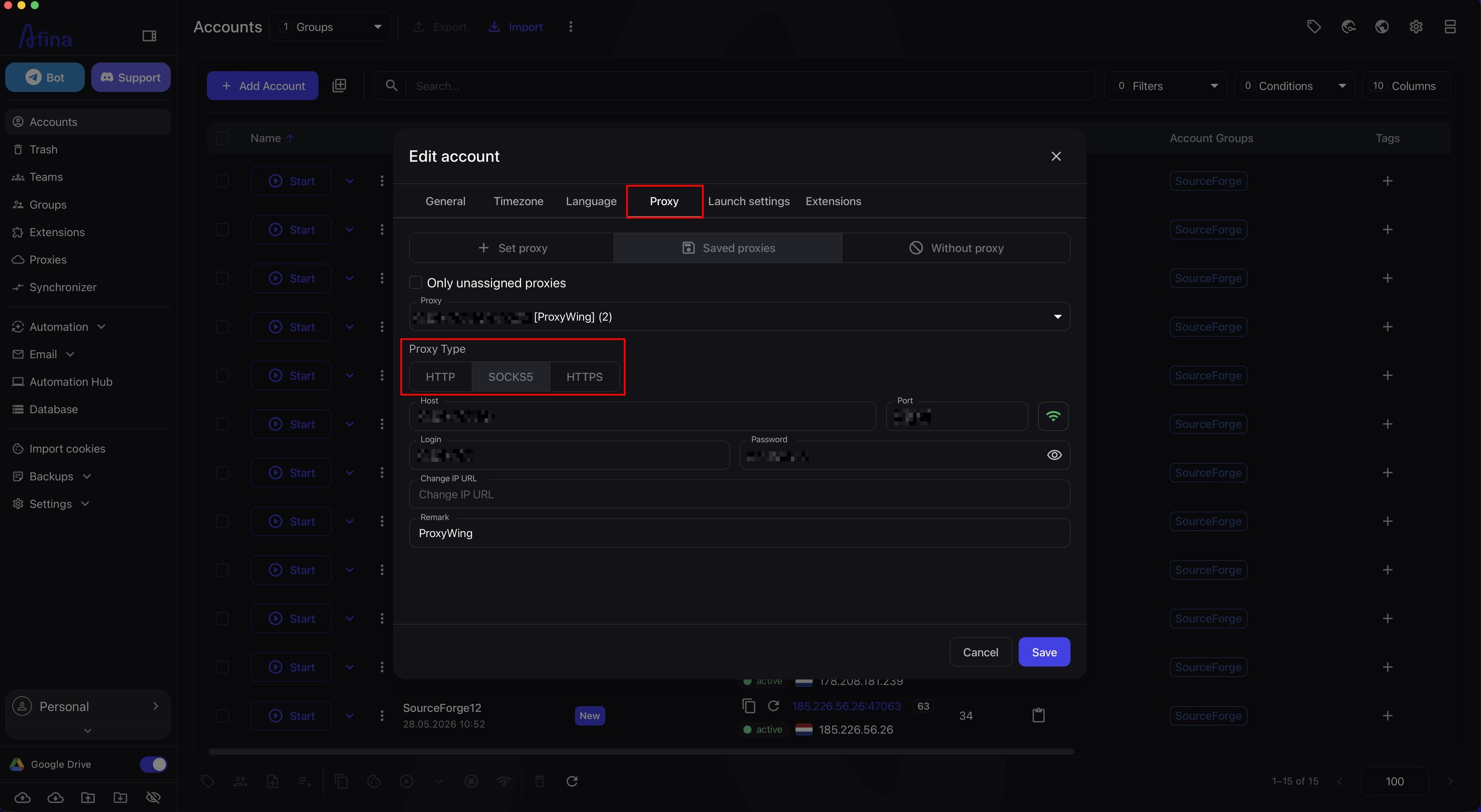Screen dimensions: 1481x812
Task: Open the Columns selector
Action: tap(1406, 86)
